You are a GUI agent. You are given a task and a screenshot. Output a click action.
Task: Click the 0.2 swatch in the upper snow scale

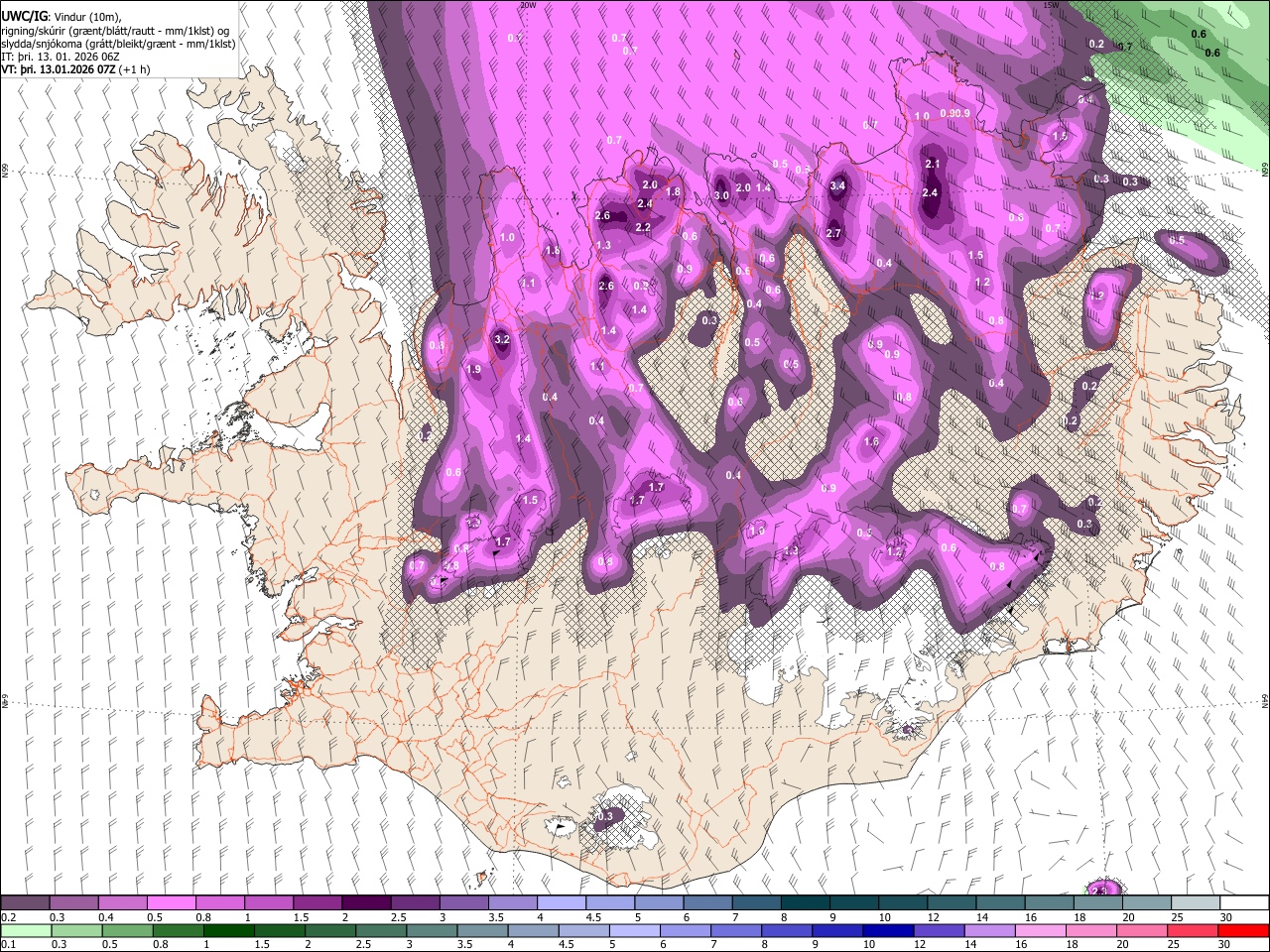(x=25, y=903)
